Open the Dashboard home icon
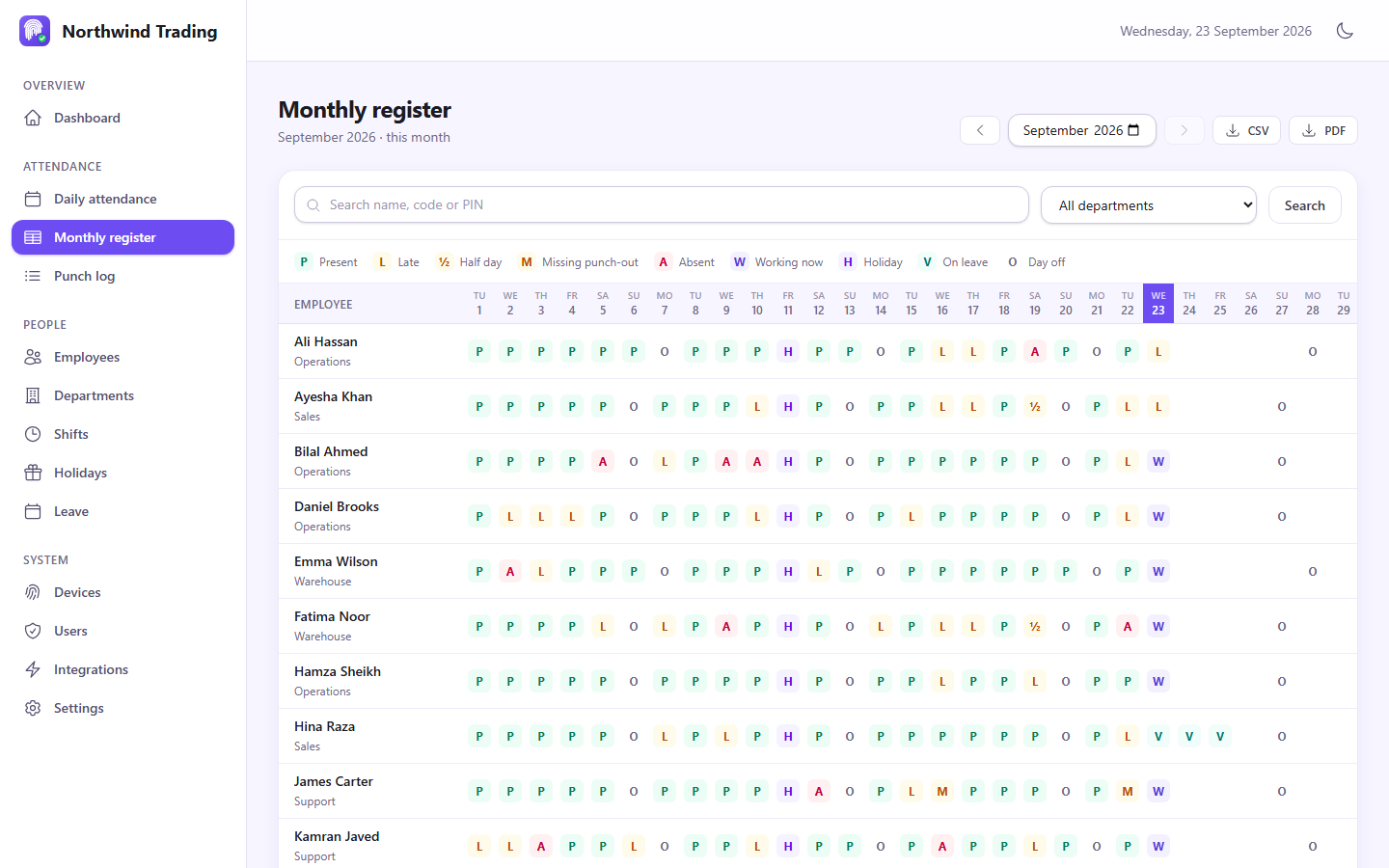The height and width of the screenshot is (868, 1389). tap(33, 118)
